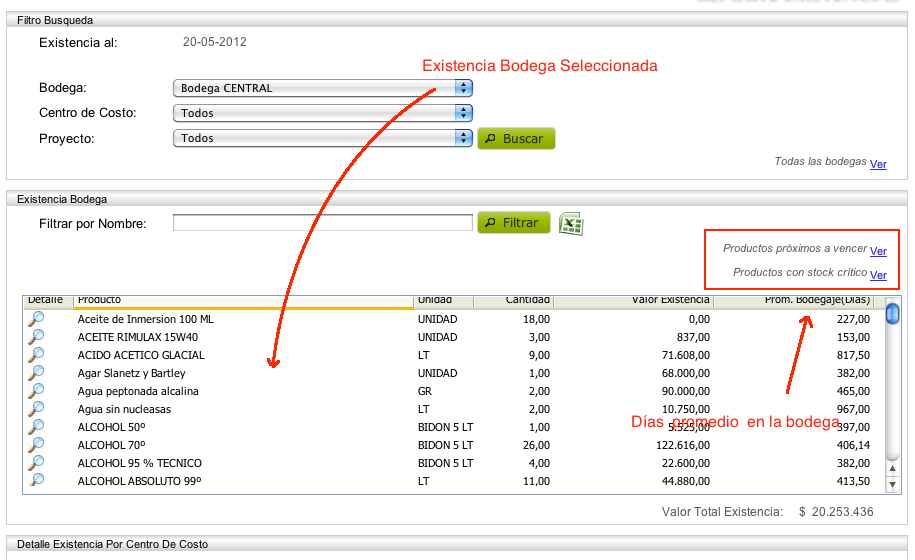
Task: Open detail magnifier for ACIDO ACETICO GLACIAL
Action: point(36,355)
